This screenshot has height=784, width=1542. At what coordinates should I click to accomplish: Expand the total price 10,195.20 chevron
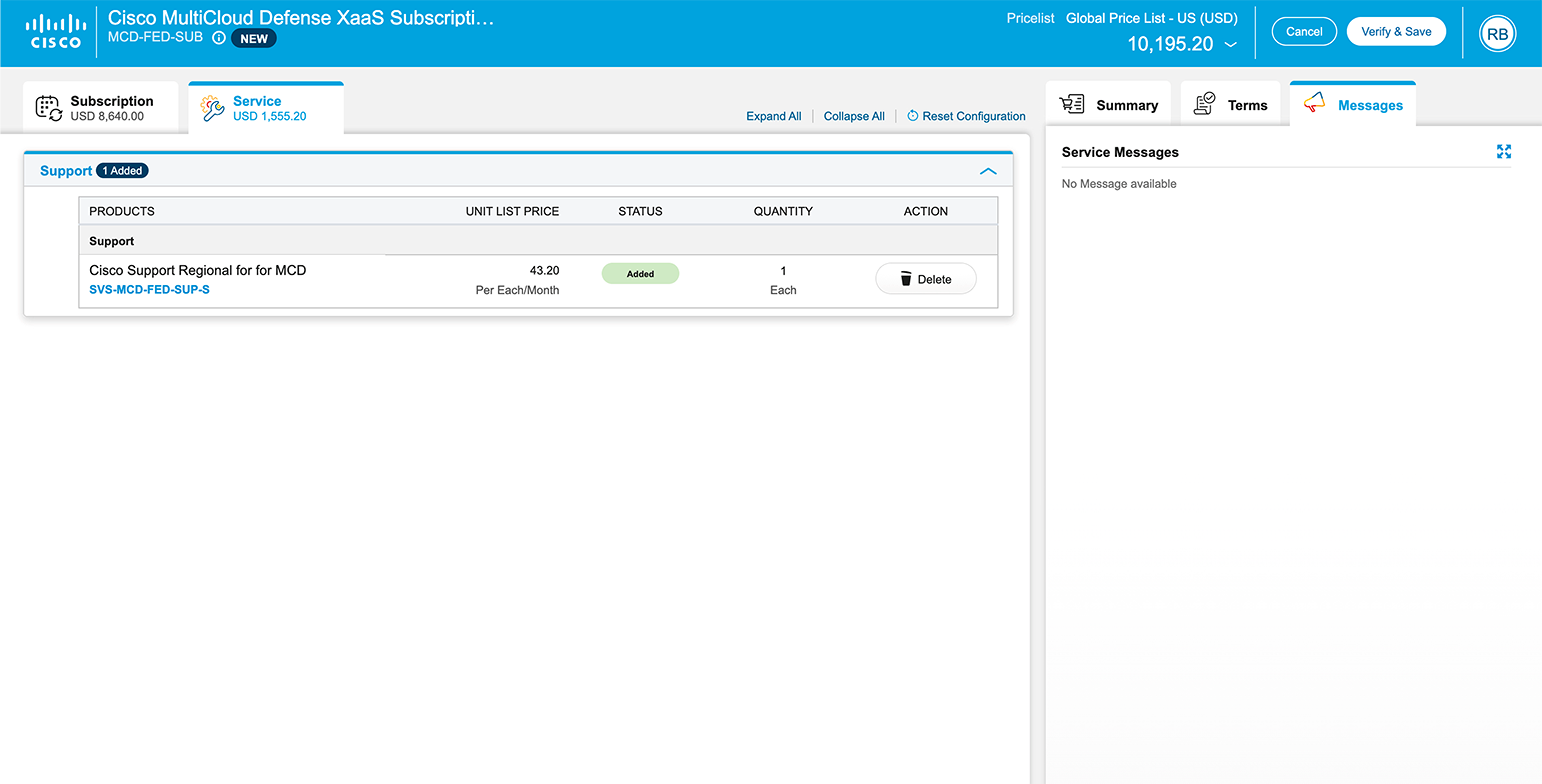coord(1231,44)
